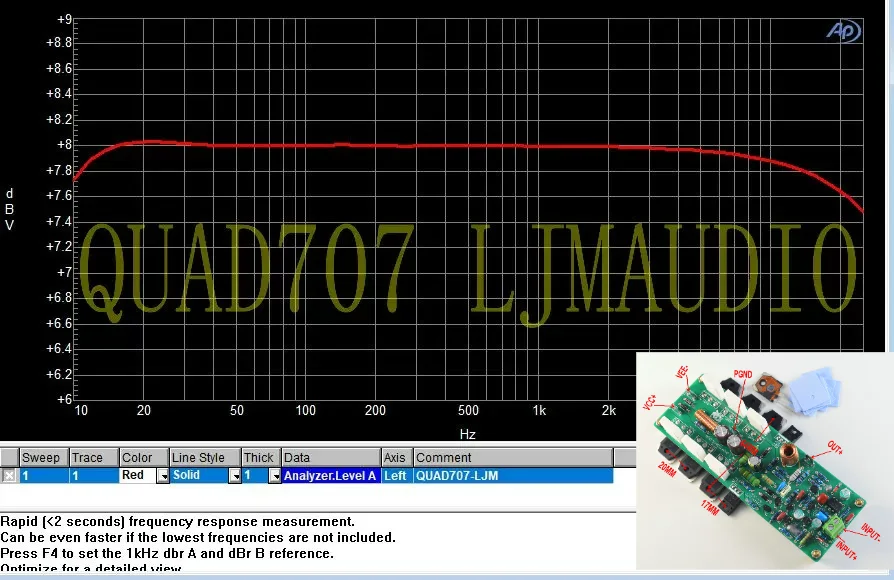This screenshot has width=894, height=580.
Task: Click the Line Style column header
Action: coord(205,457)
